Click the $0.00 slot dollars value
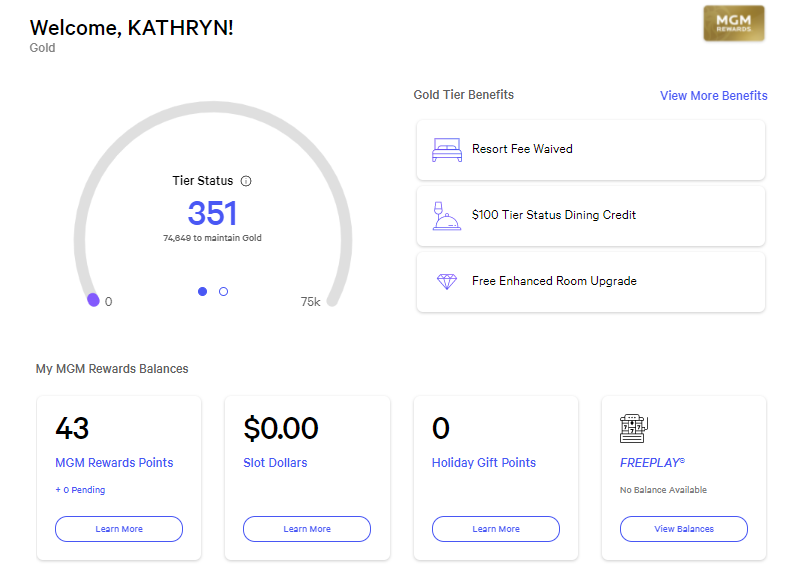799x571 pixels. 281,428
